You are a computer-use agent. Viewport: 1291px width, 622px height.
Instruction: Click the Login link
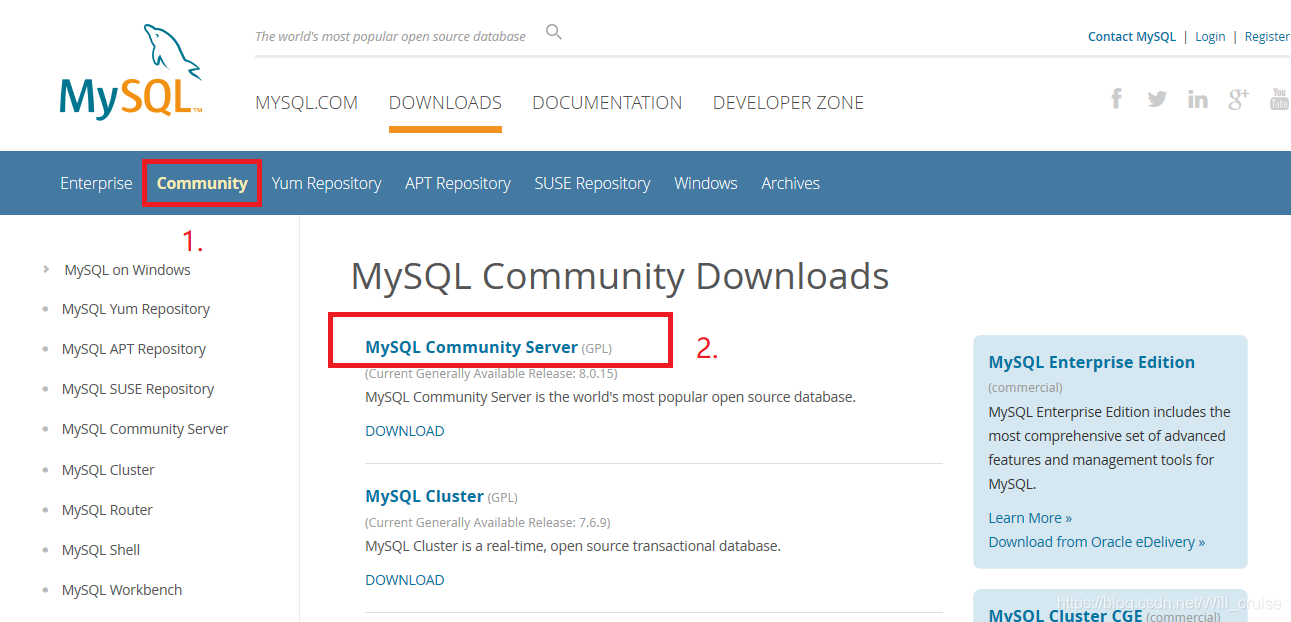click(1210, 36)
